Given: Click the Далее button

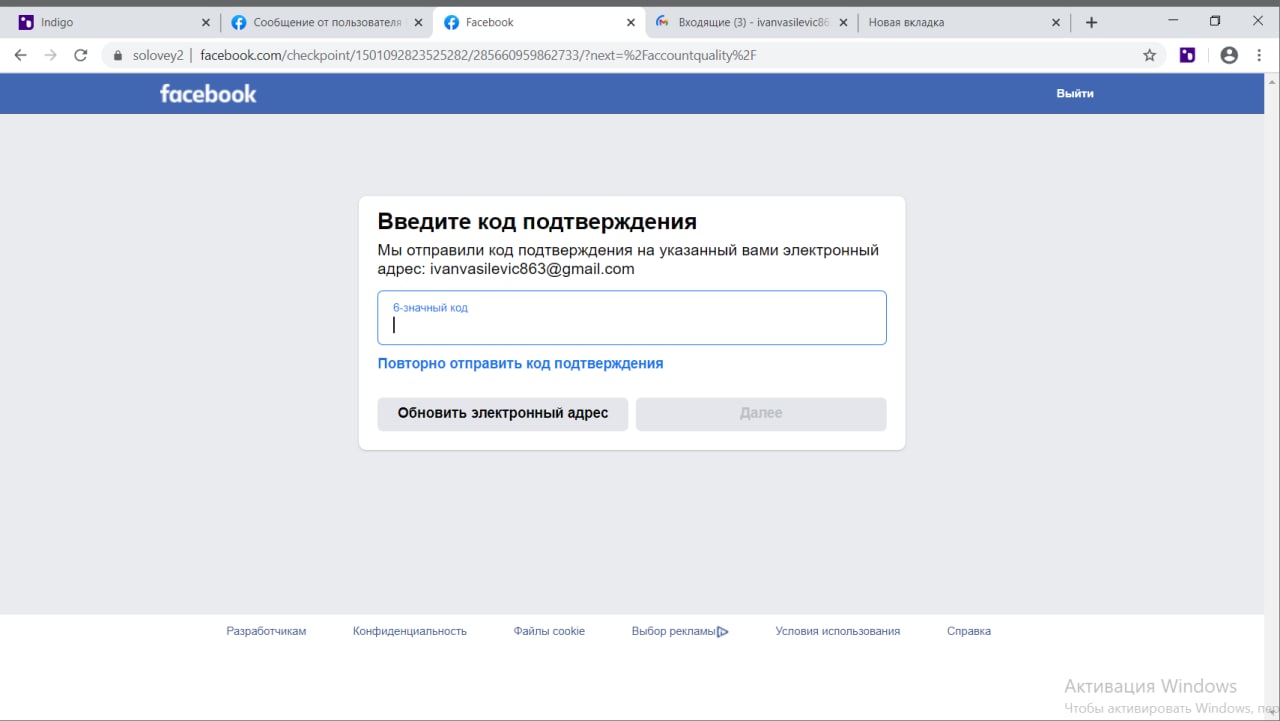Looking at the screenshot, I should pyautogui.click(x=761, y=414).
